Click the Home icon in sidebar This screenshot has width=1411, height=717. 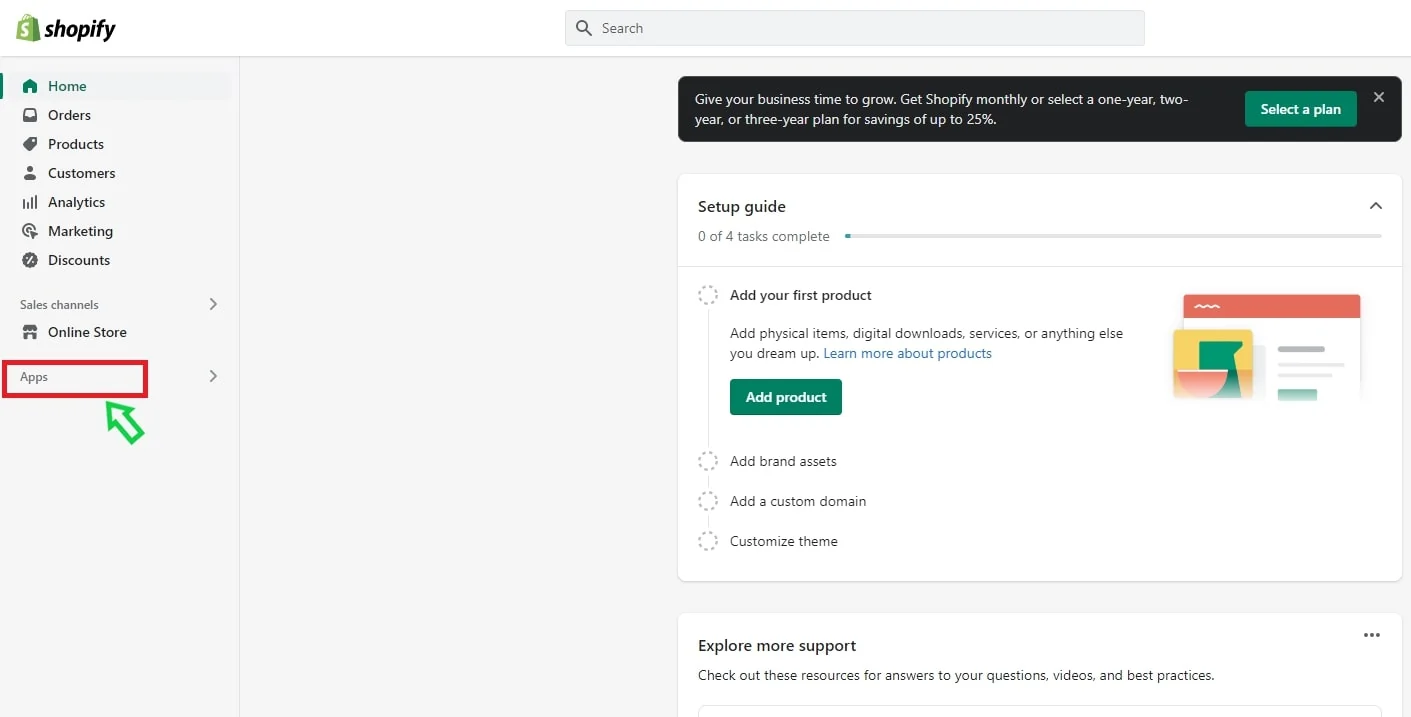(30, 86)
